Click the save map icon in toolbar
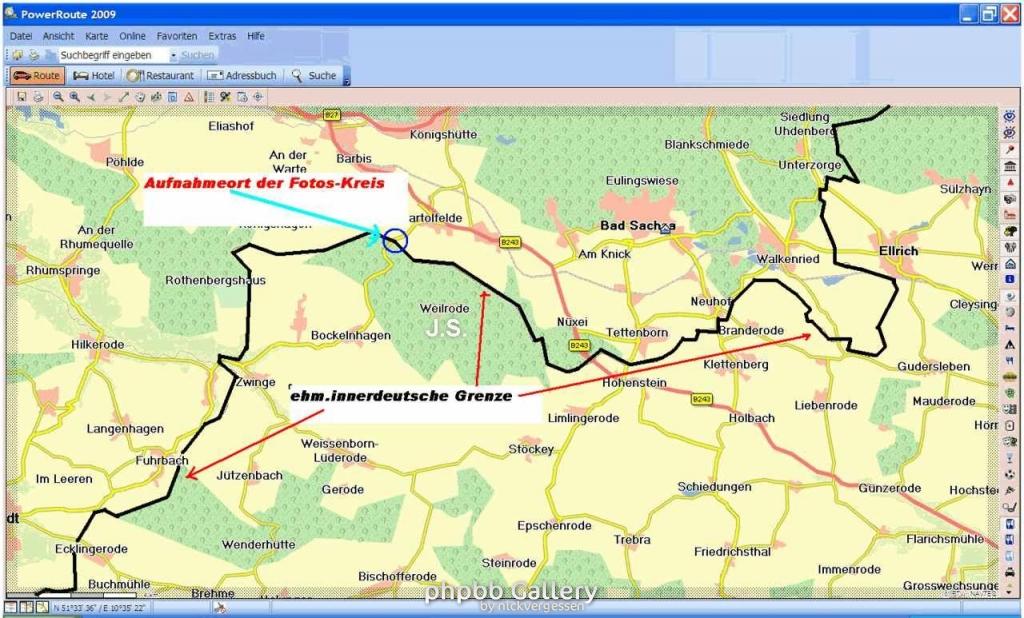This screenshot has height=618, width=1024. pos(21,97)
